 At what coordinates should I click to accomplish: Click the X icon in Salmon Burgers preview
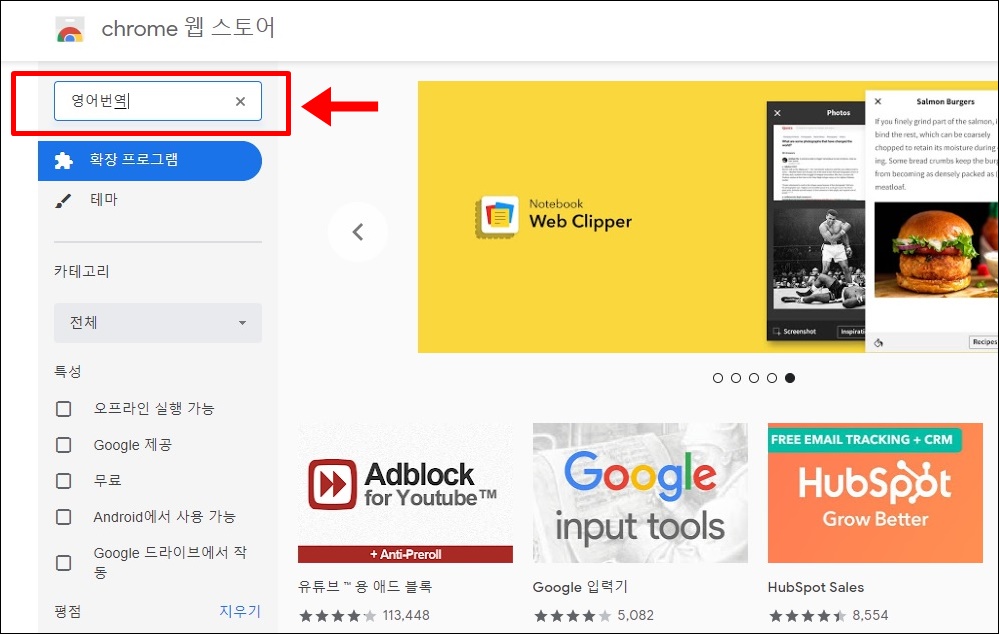click(878, 101)
